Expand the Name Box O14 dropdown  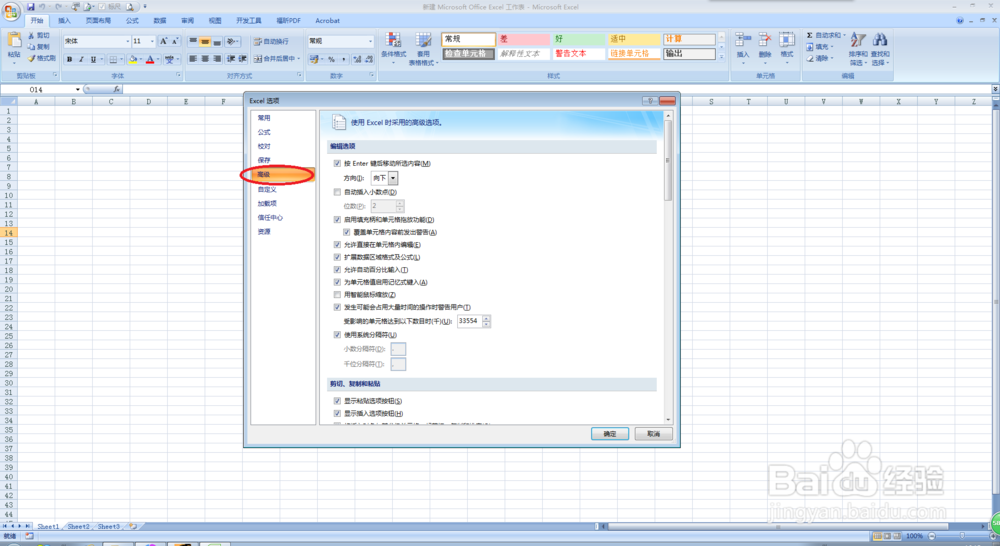[78, 89]
